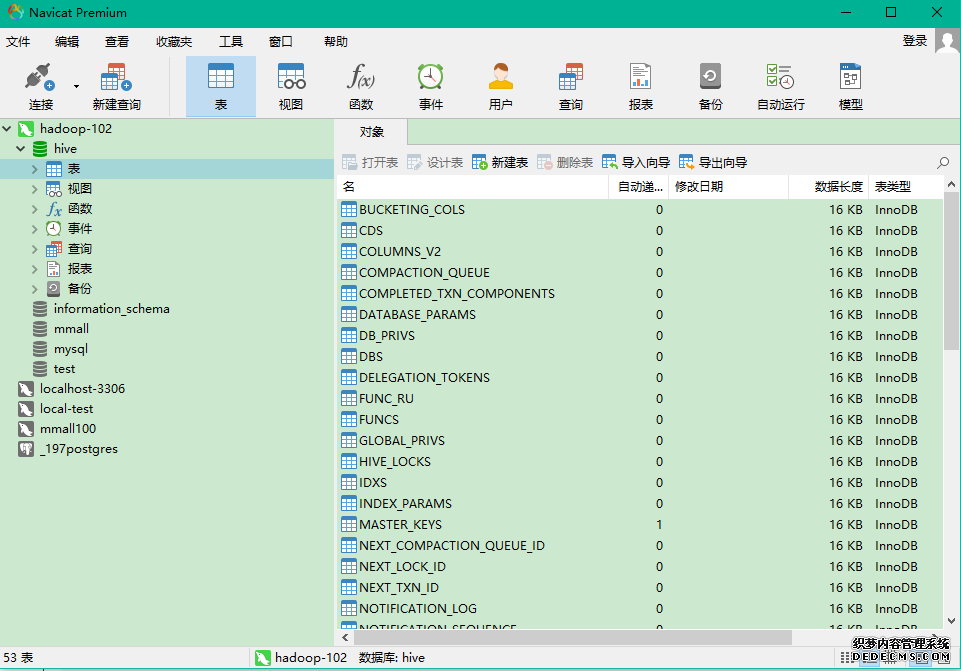Click the search magnifier in the object pane
Viewport: 961px width, 671px height.
coord(943,162)
